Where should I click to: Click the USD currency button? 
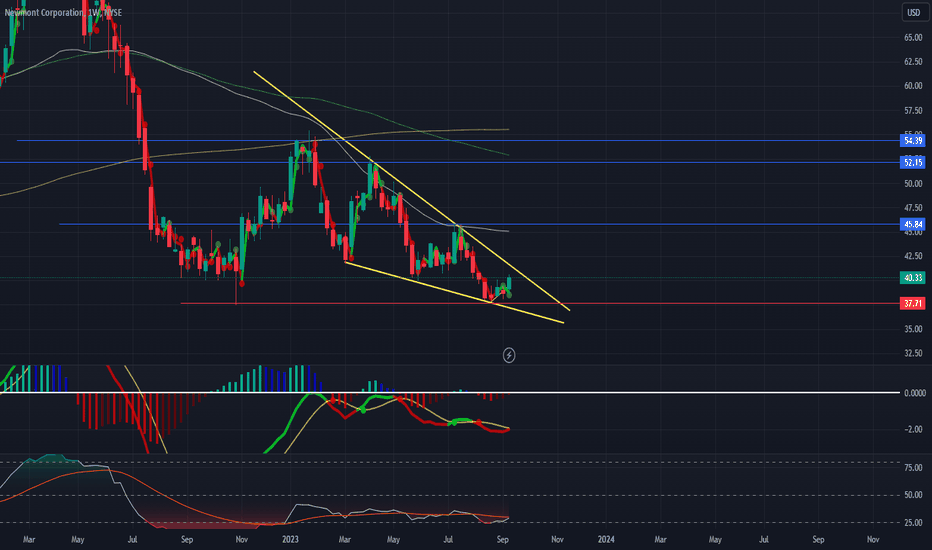coord(914,12)
